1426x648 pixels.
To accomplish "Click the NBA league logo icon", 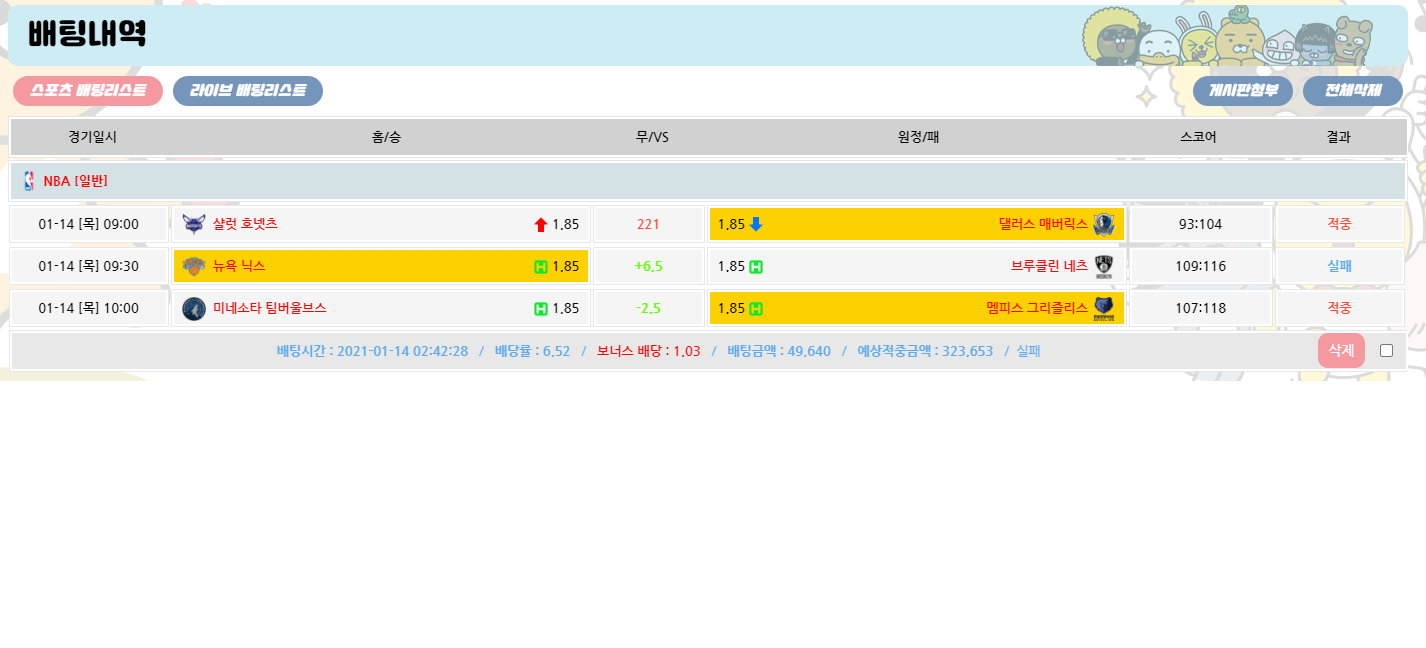I will (28, 181).
